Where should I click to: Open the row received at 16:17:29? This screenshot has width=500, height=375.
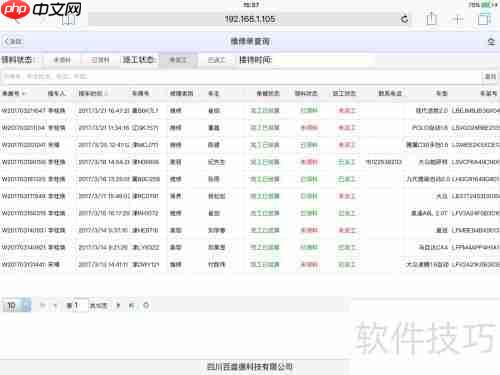point(250,213)
